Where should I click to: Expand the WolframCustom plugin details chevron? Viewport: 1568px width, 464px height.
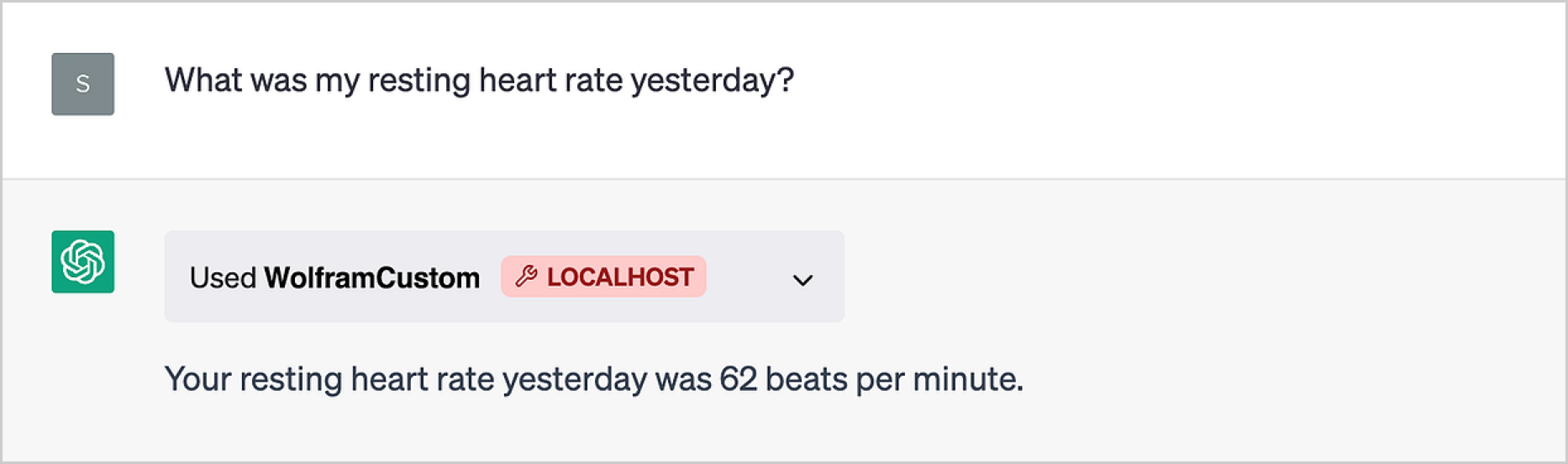(802, 280)
